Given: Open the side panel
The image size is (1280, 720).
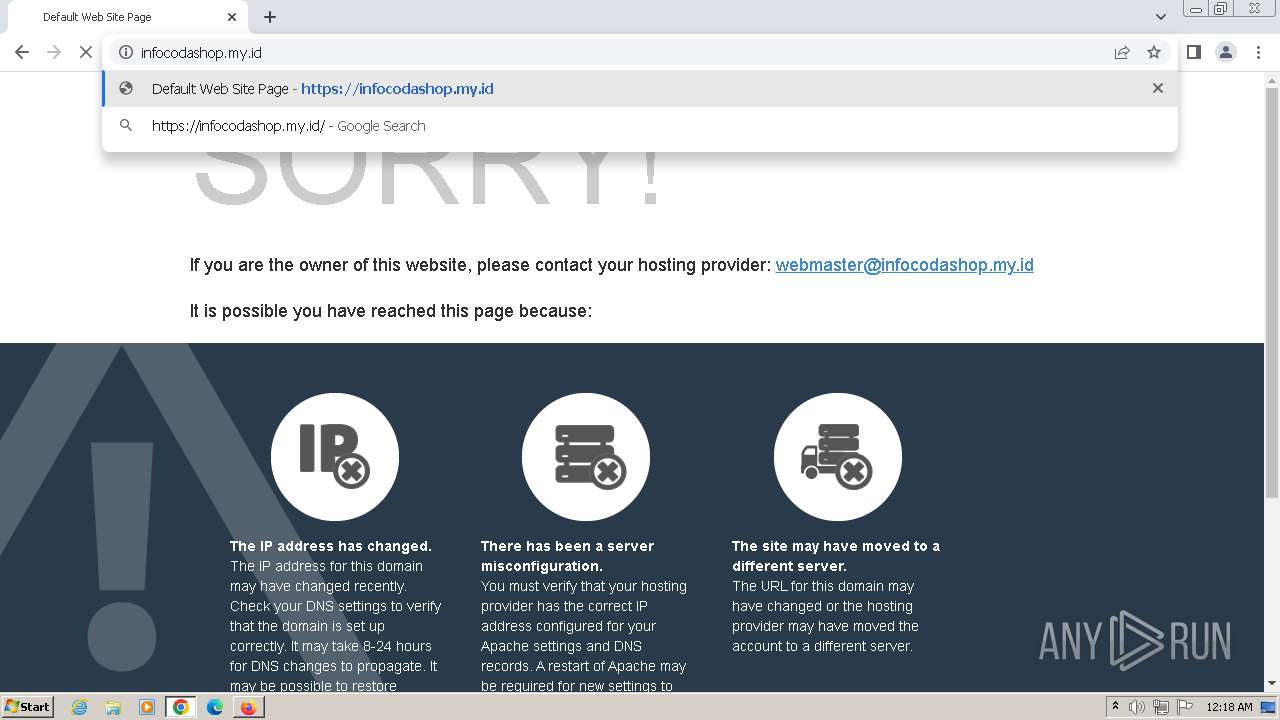Looking at the screenshot, I should pyautogui.click(x=1194, y=52).
